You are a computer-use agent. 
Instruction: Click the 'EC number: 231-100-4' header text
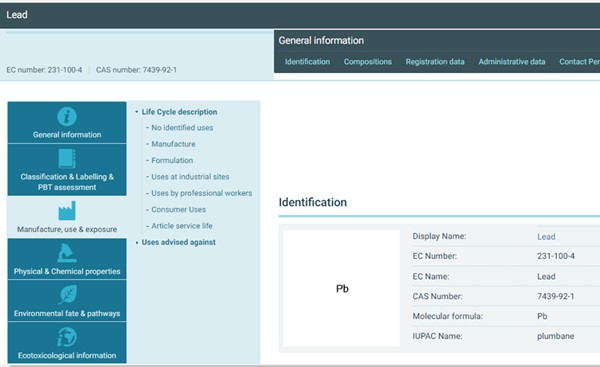pos(44,70)
